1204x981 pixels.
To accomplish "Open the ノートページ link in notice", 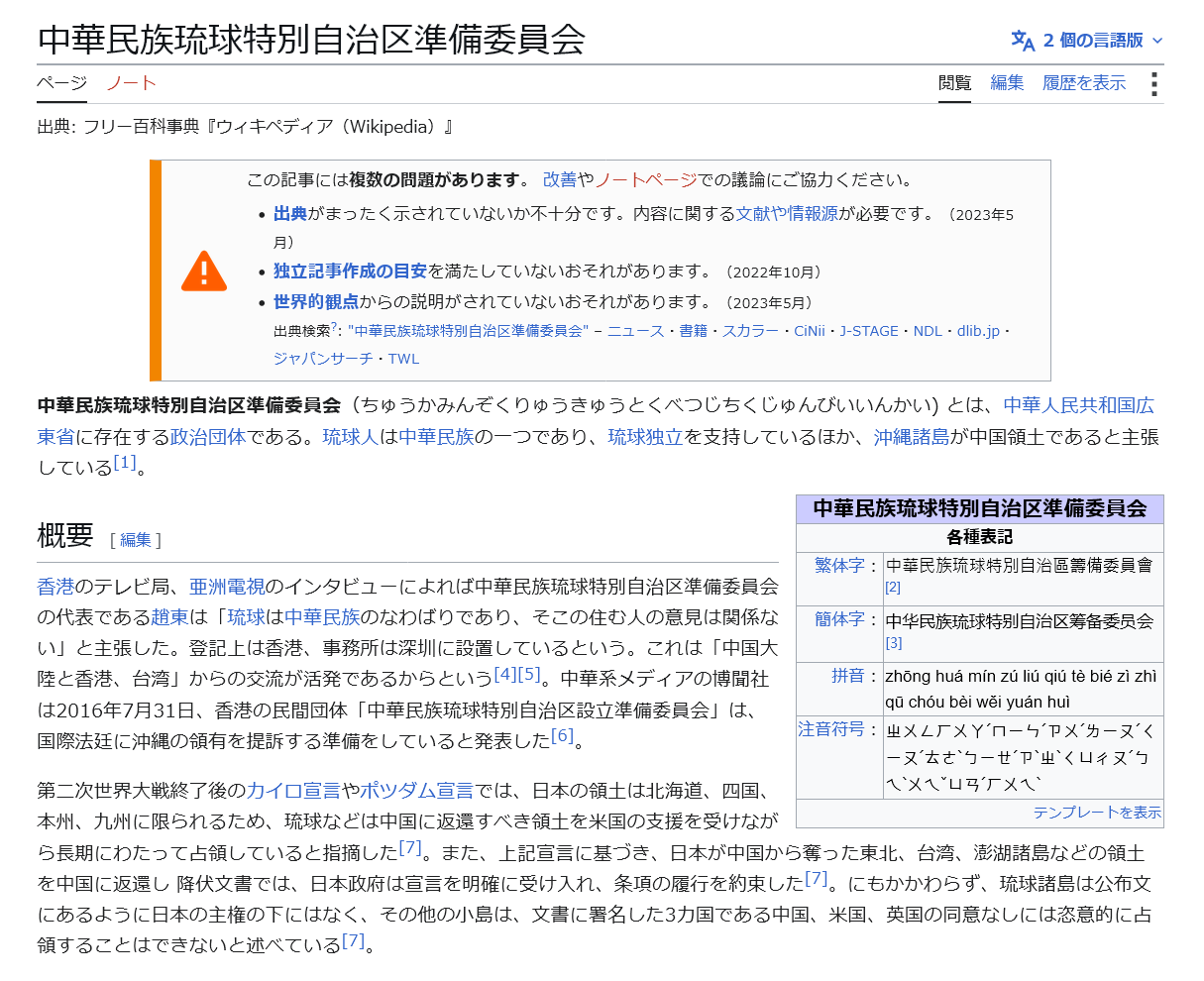I will 646,179.
